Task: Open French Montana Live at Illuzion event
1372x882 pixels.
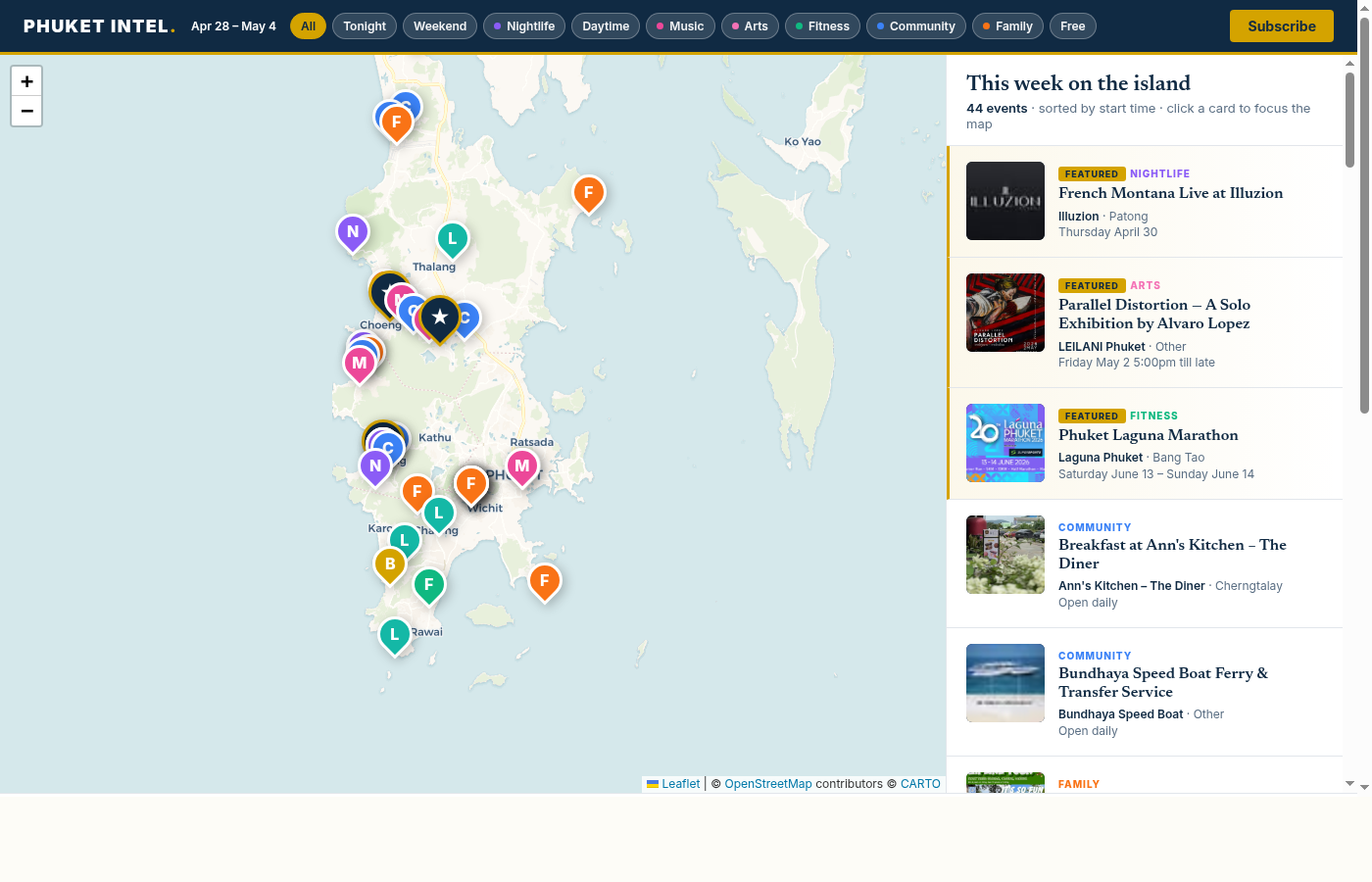Action: 1170,193
